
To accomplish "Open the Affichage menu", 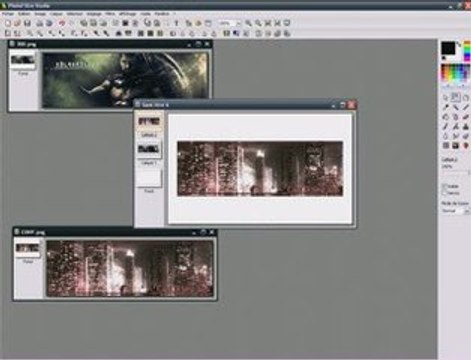I will coord(127,14).
